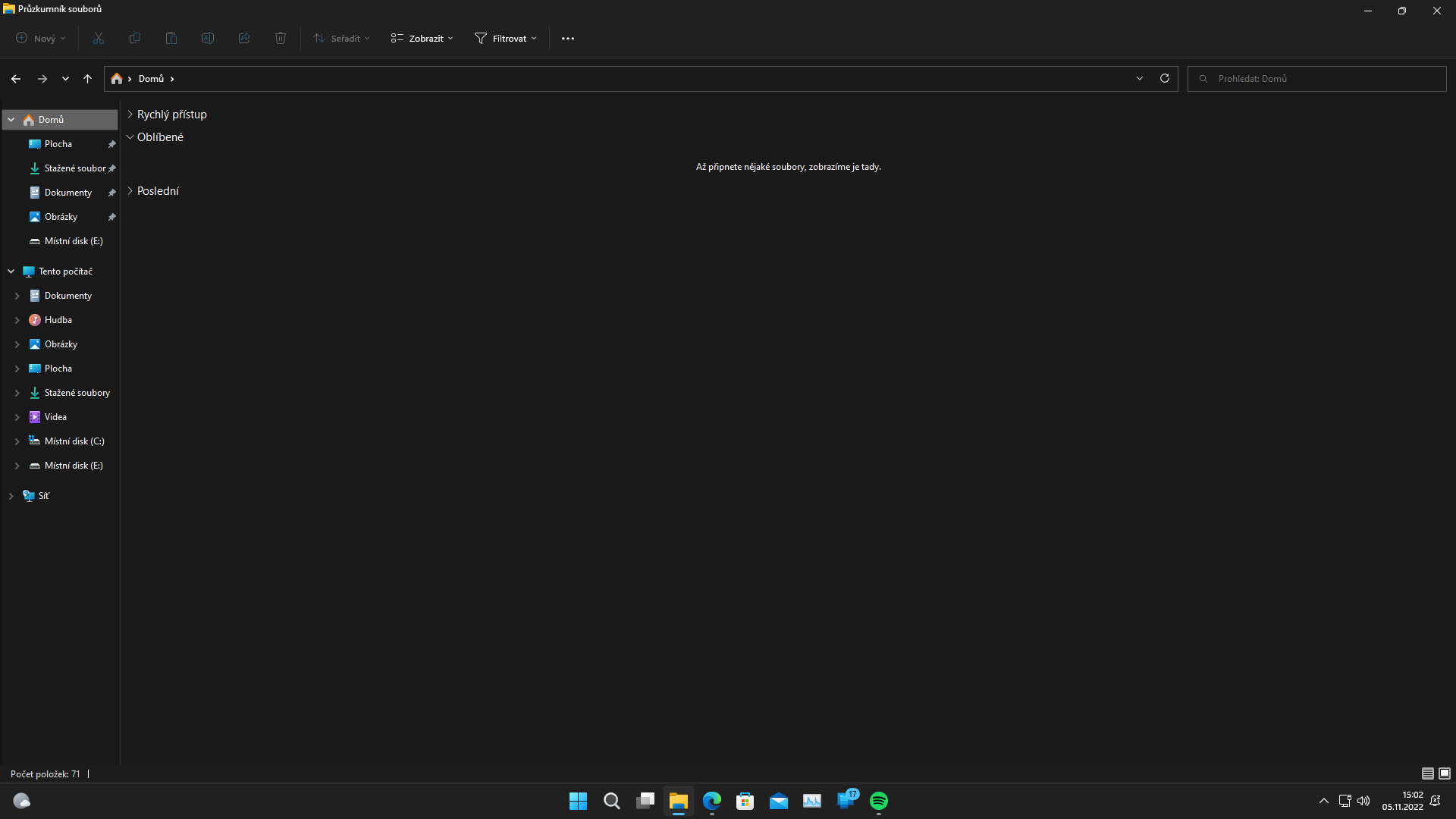The image size is (1456, 819).
Task: Click the Back navigation arrow
Action: [x=16, y=79]
